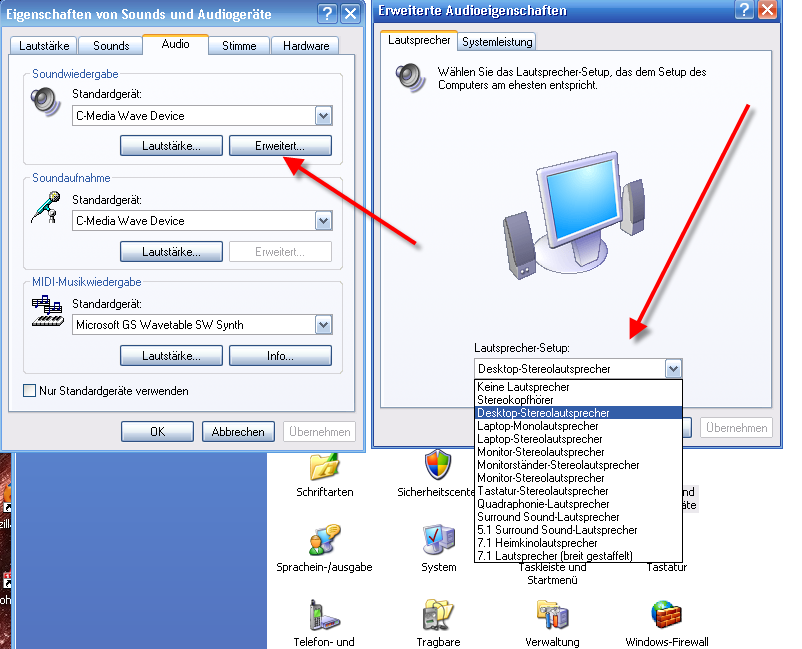Screen dimensions: 802x649
Task: Click Erweitert button under Soundwiedergabe
Action: point(280,146)
